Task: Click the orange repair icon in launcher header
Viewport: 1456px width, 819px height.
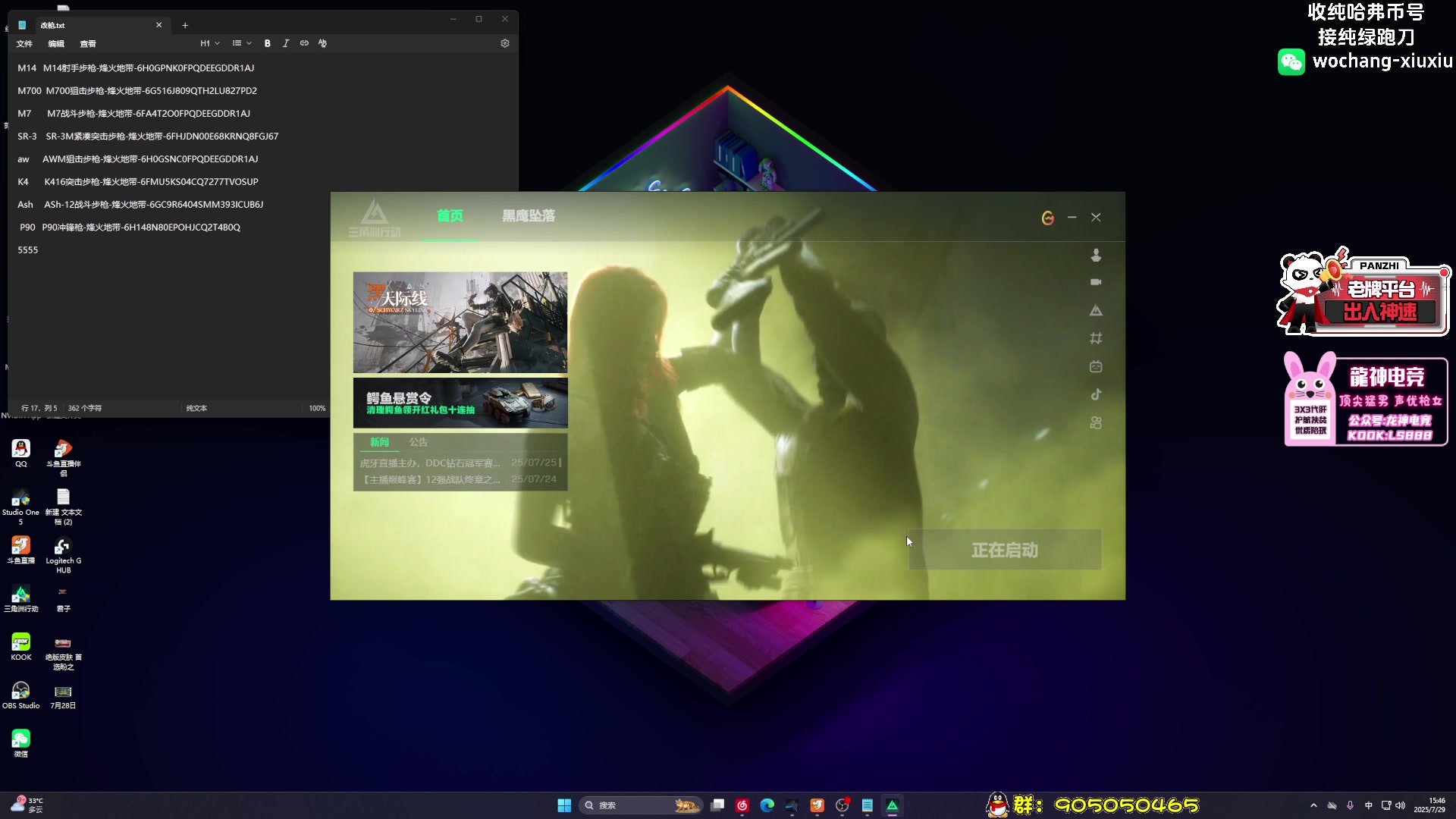Action: 1048,218
